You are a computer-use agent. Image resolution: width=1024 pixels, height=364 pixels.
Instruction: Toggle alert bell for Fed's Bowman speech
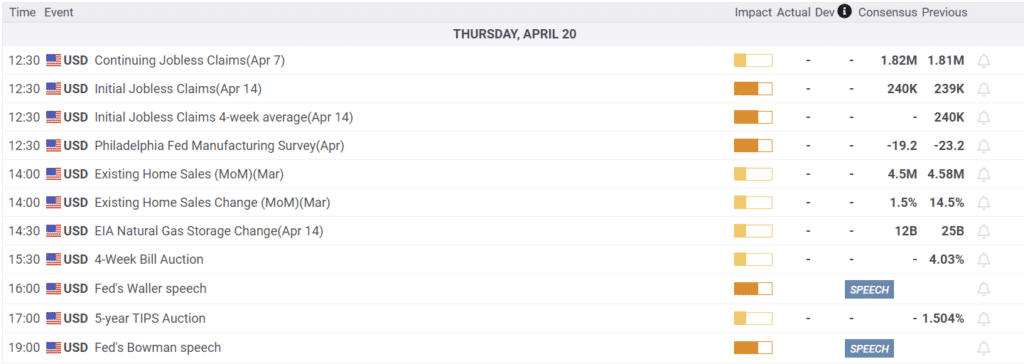983,348
